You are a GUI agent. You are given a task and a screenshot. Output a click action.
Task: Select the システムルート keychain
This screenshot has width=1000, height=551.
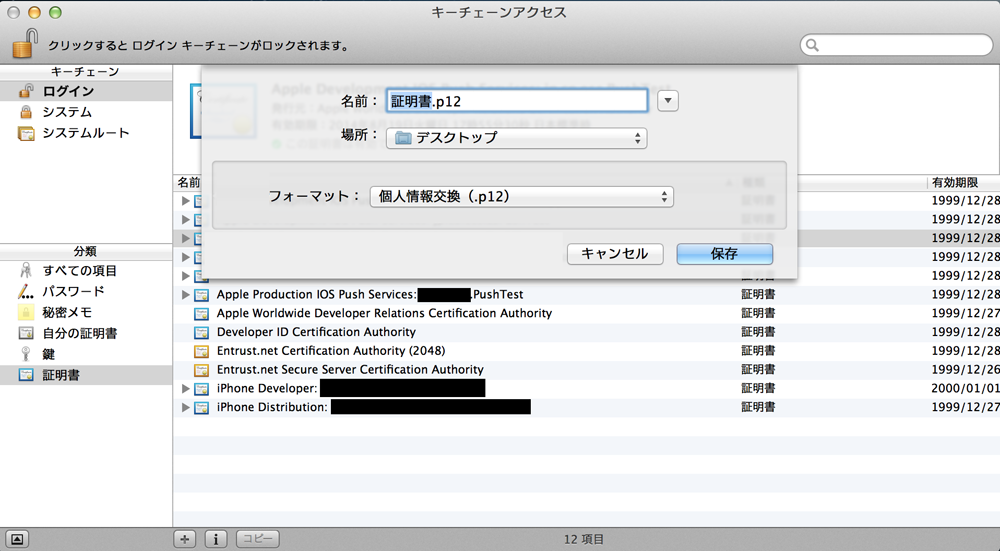[x=86, y=133]
